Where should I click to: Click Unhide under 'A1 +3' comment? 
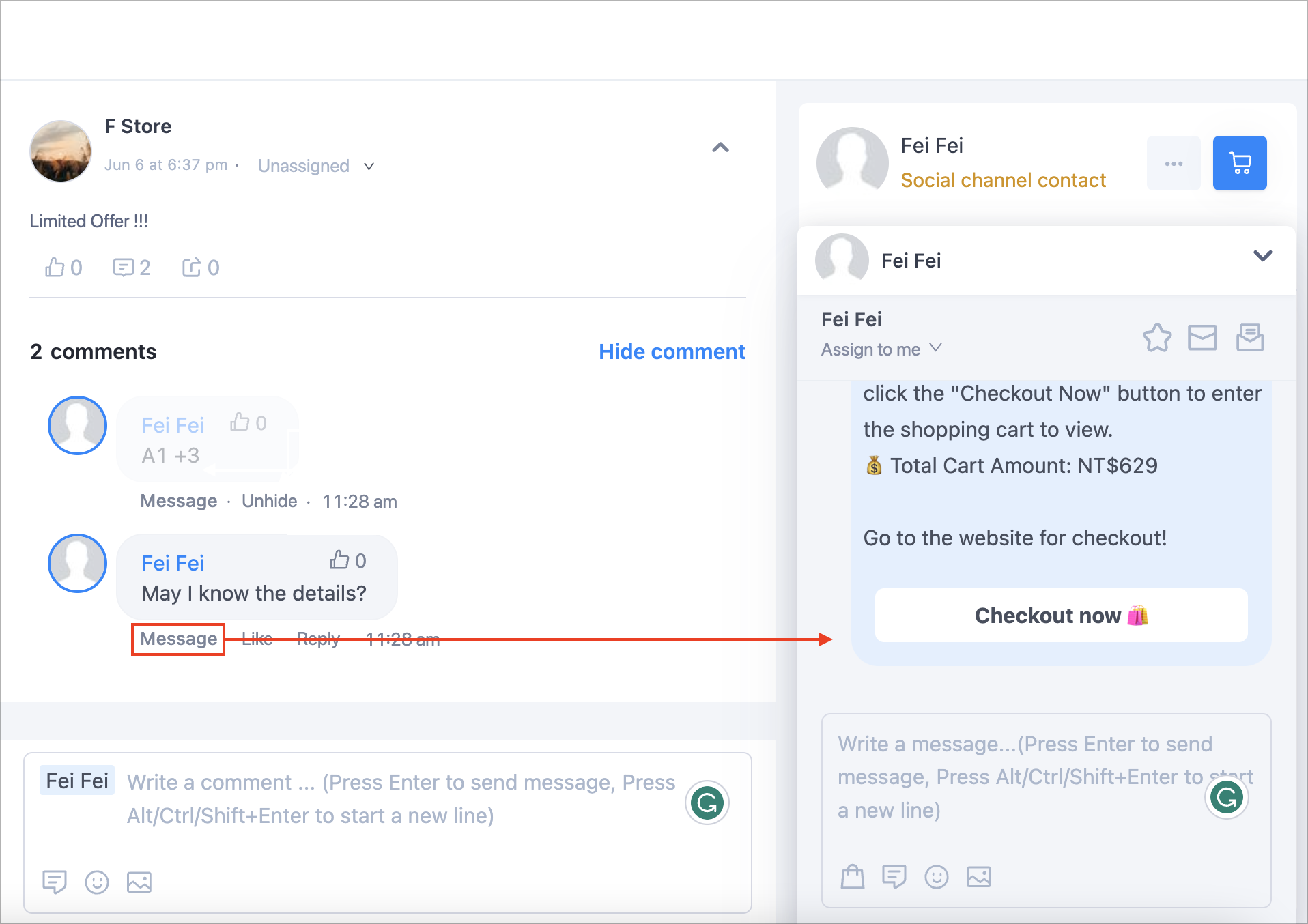point(269,501)
